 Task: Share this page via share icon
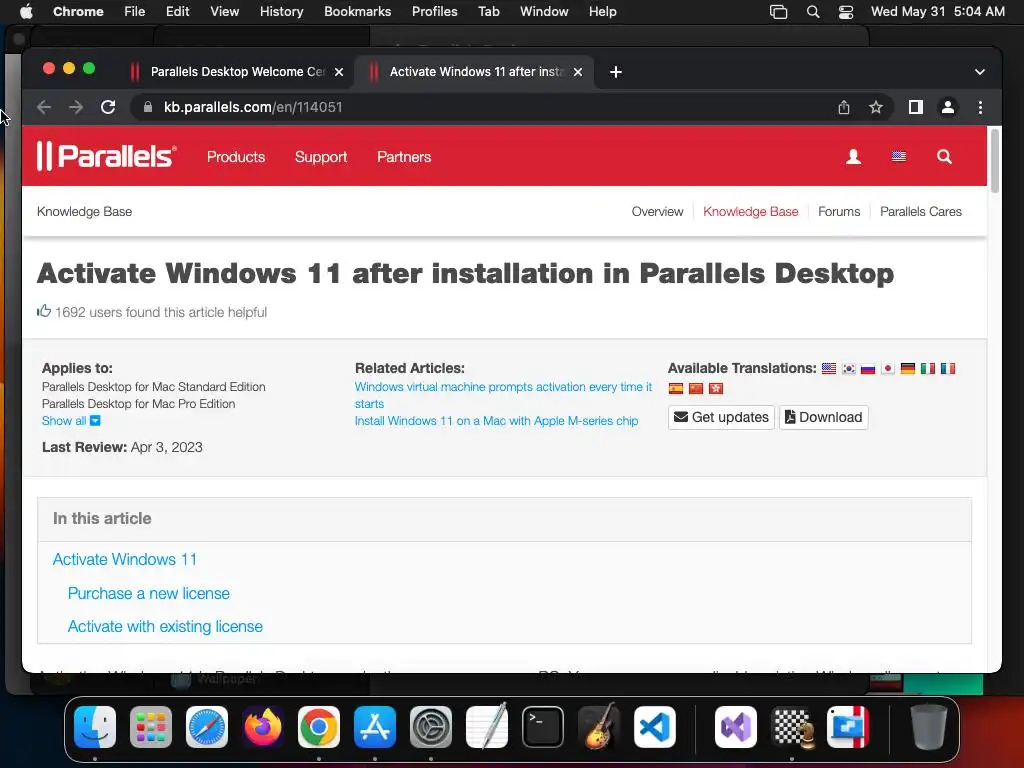click(x=844, y=107)
